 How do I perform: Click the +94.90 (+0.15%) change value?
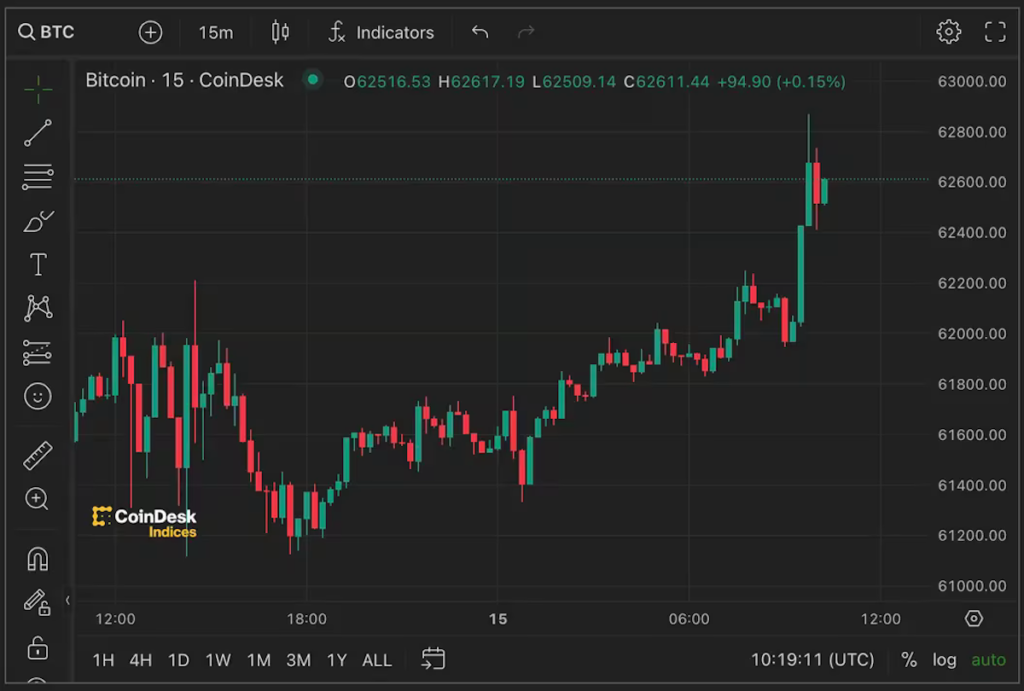click(781, 82)
